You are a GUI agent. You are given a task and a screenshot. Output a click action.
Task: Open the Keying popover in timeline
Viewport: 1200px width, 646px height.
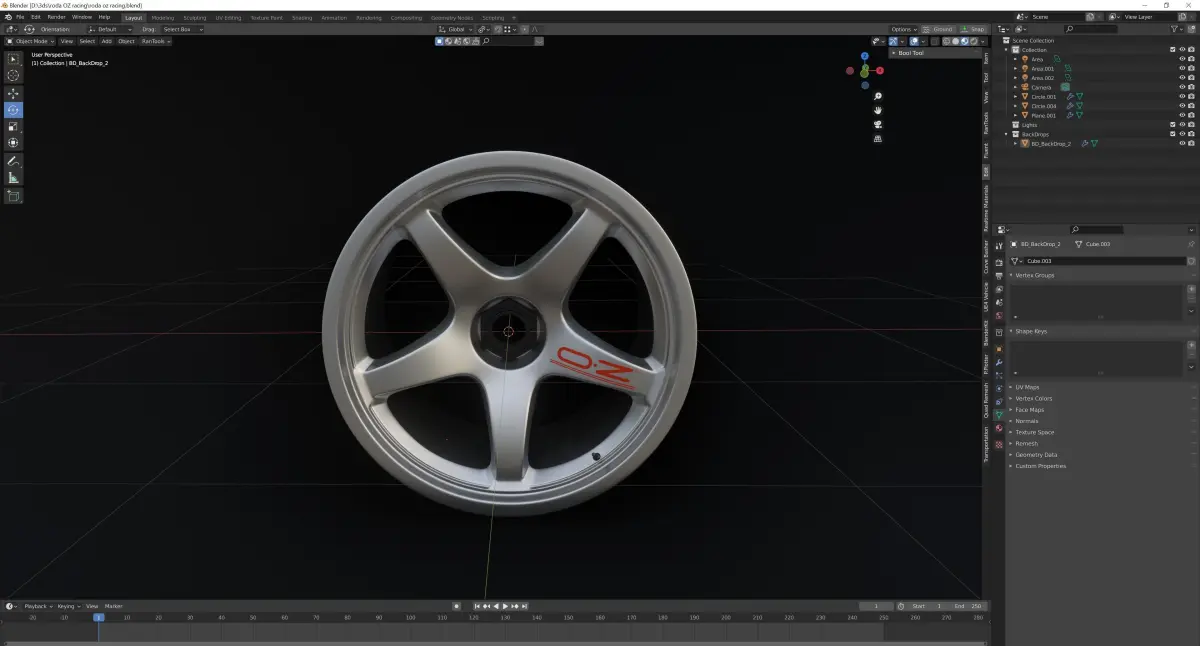click(x=68, y=606)
